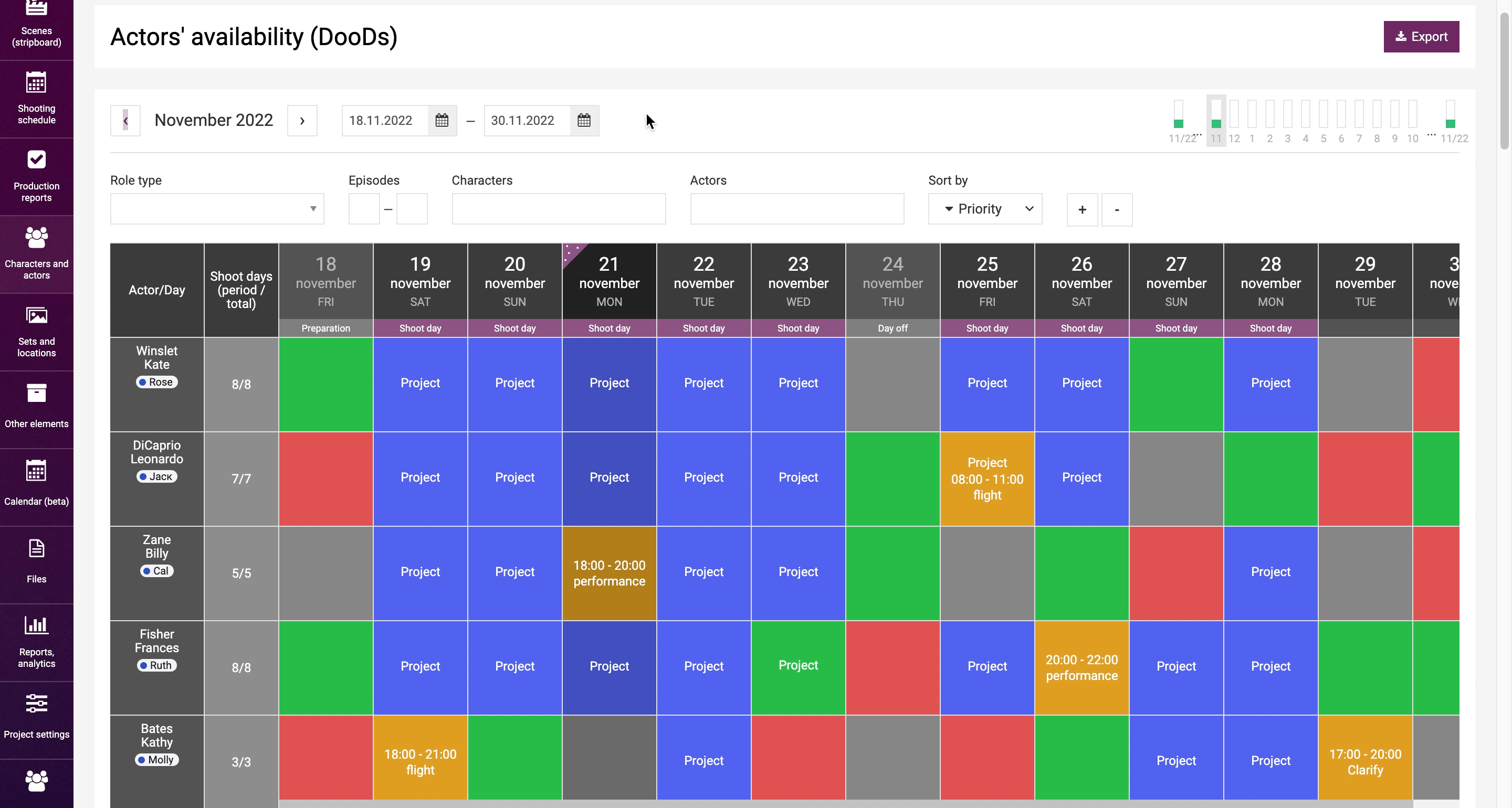Go to next month arrow
The height and width of the screenshot is (808, 1512).
click(x=302, y=121)
